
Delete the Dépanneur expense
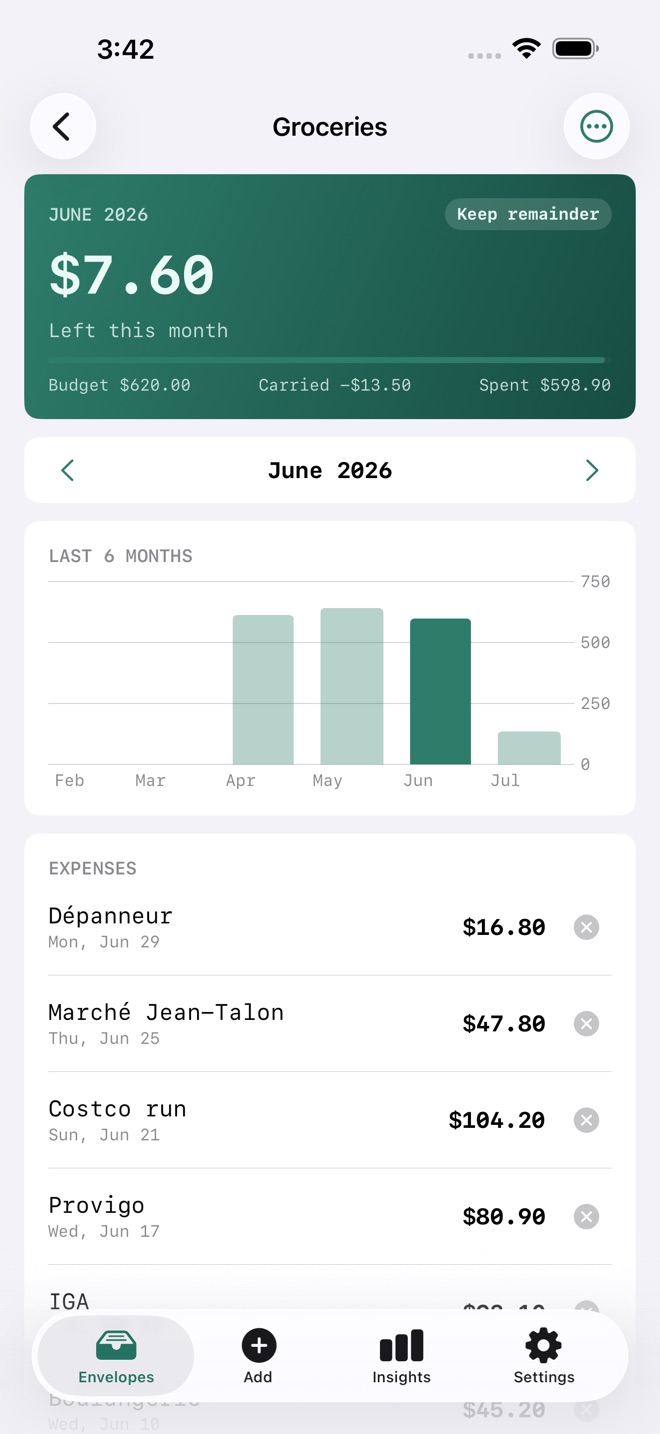point(587,927)
